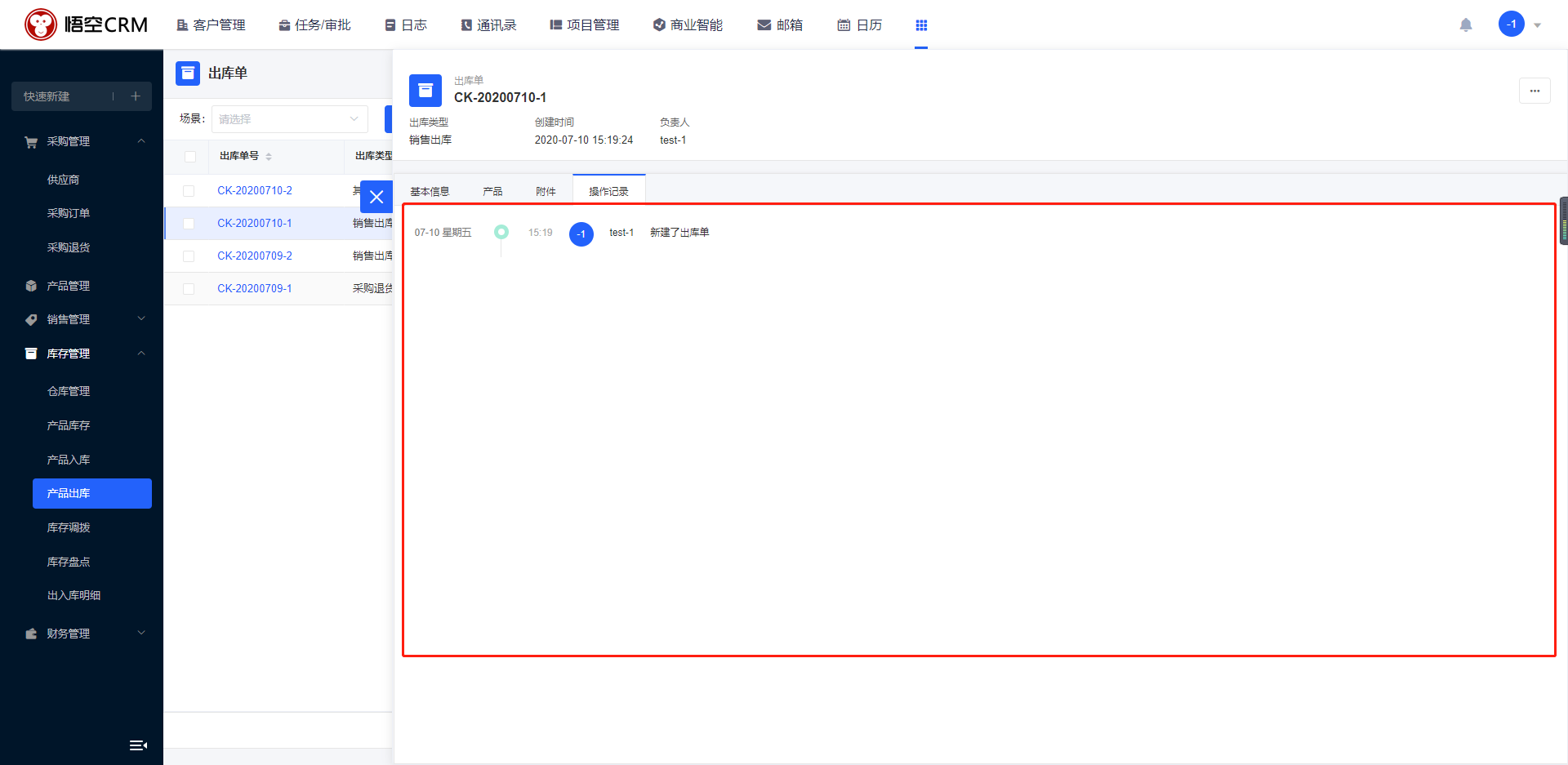Click the 采购管理 shopping cart icon
The width and height of the screenshot is (1568, 765).
coord(31,142)
